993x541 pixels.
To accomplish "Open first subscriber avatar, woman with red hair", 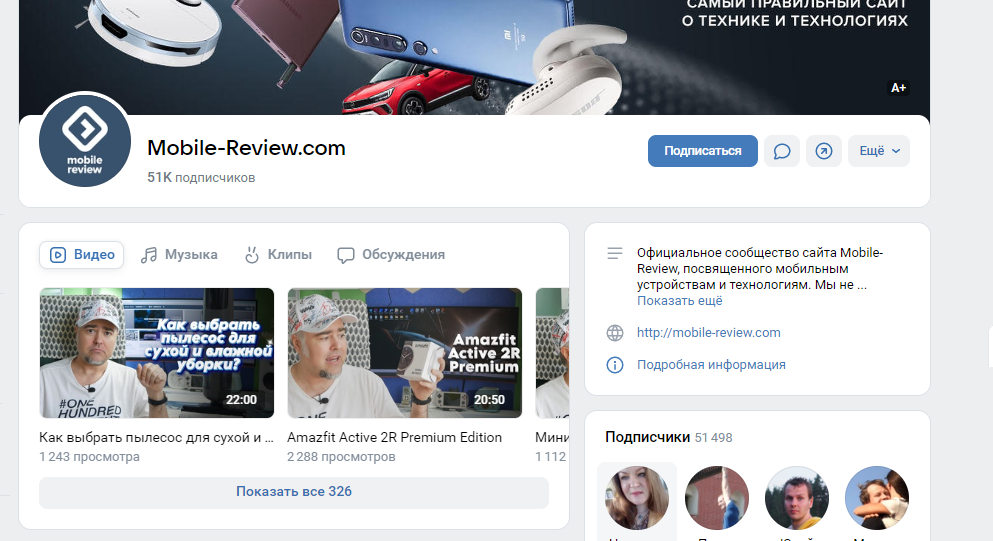I will (x=637, y=498).
